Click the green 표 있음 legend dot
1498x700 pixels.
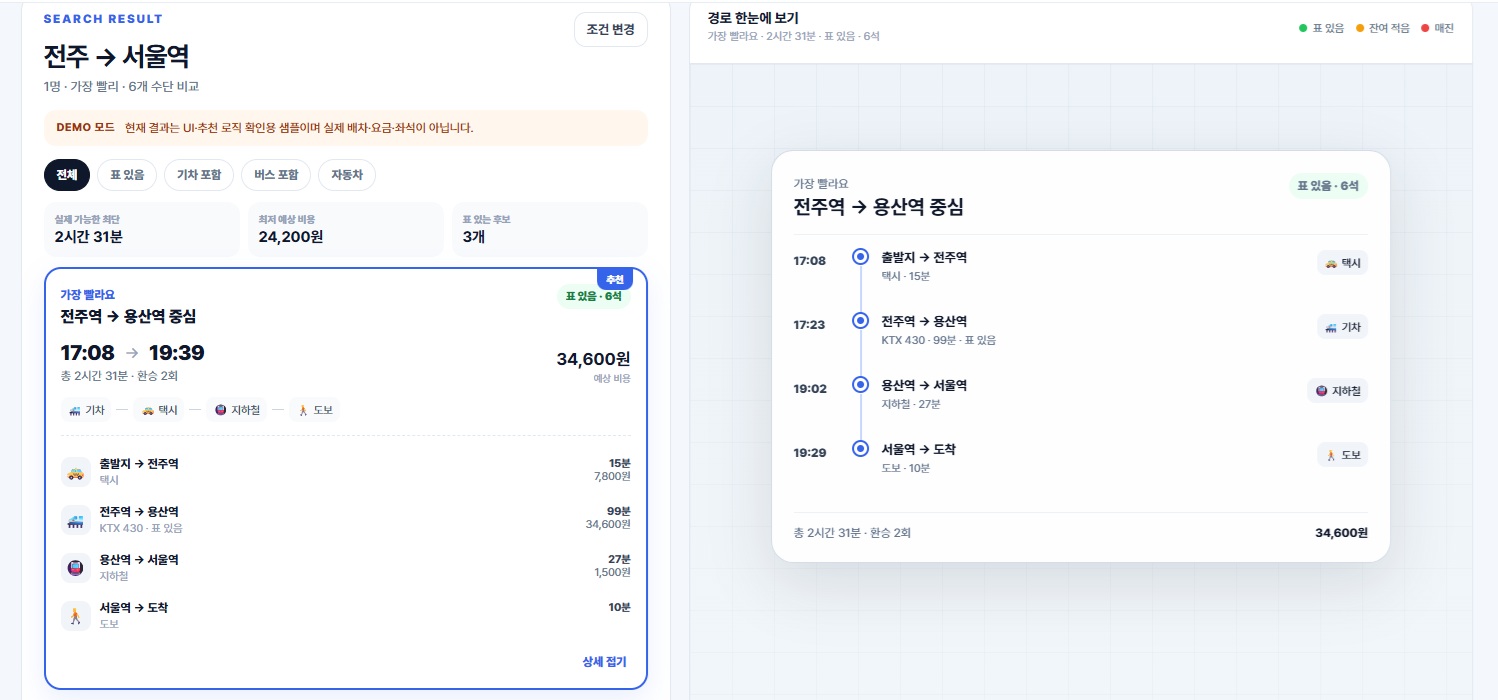(1303, 28)
